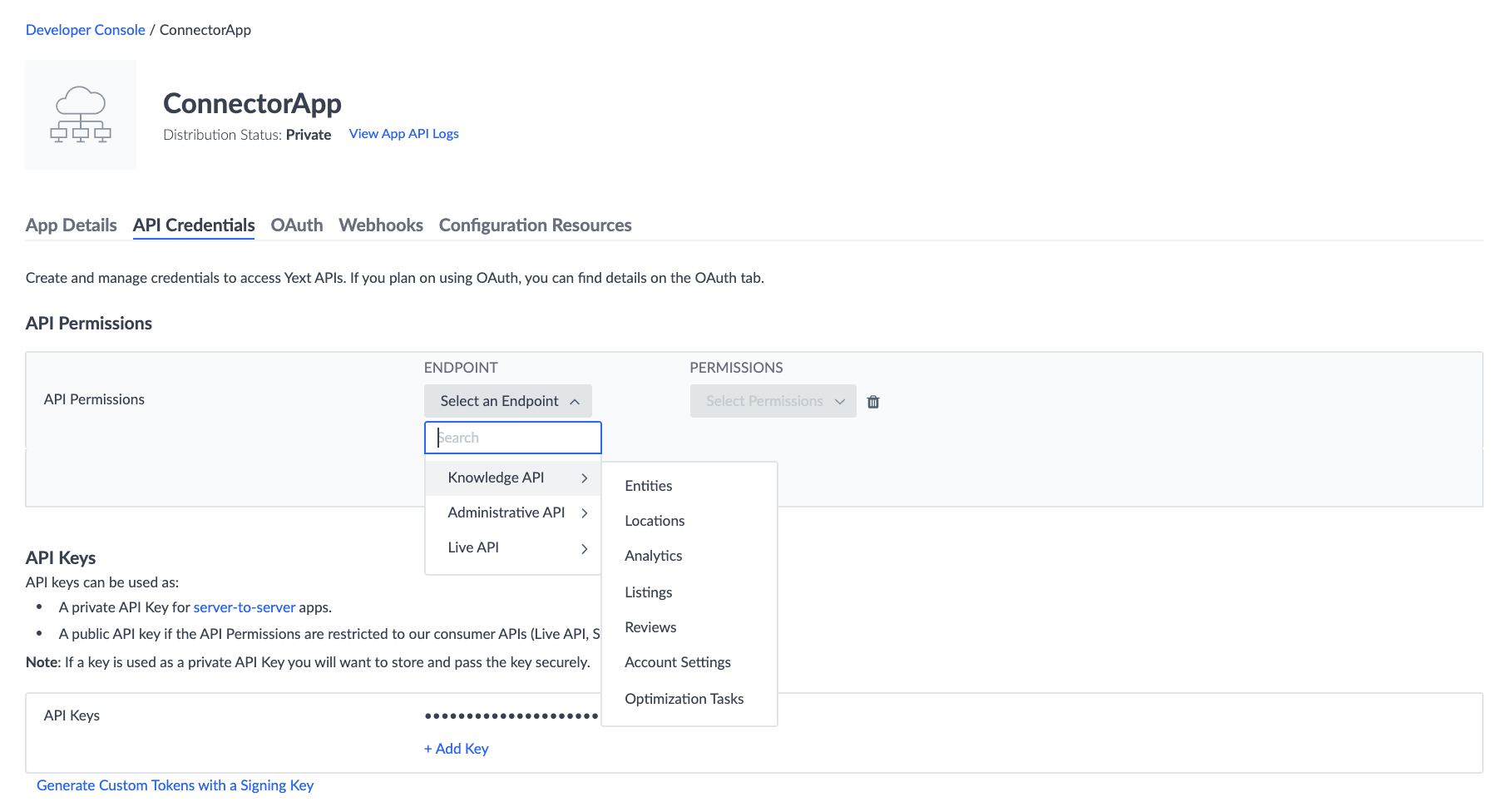Viewport: 1512px width, 807px height.
Task: Click the masked API key value
Action: pos(511,715)
